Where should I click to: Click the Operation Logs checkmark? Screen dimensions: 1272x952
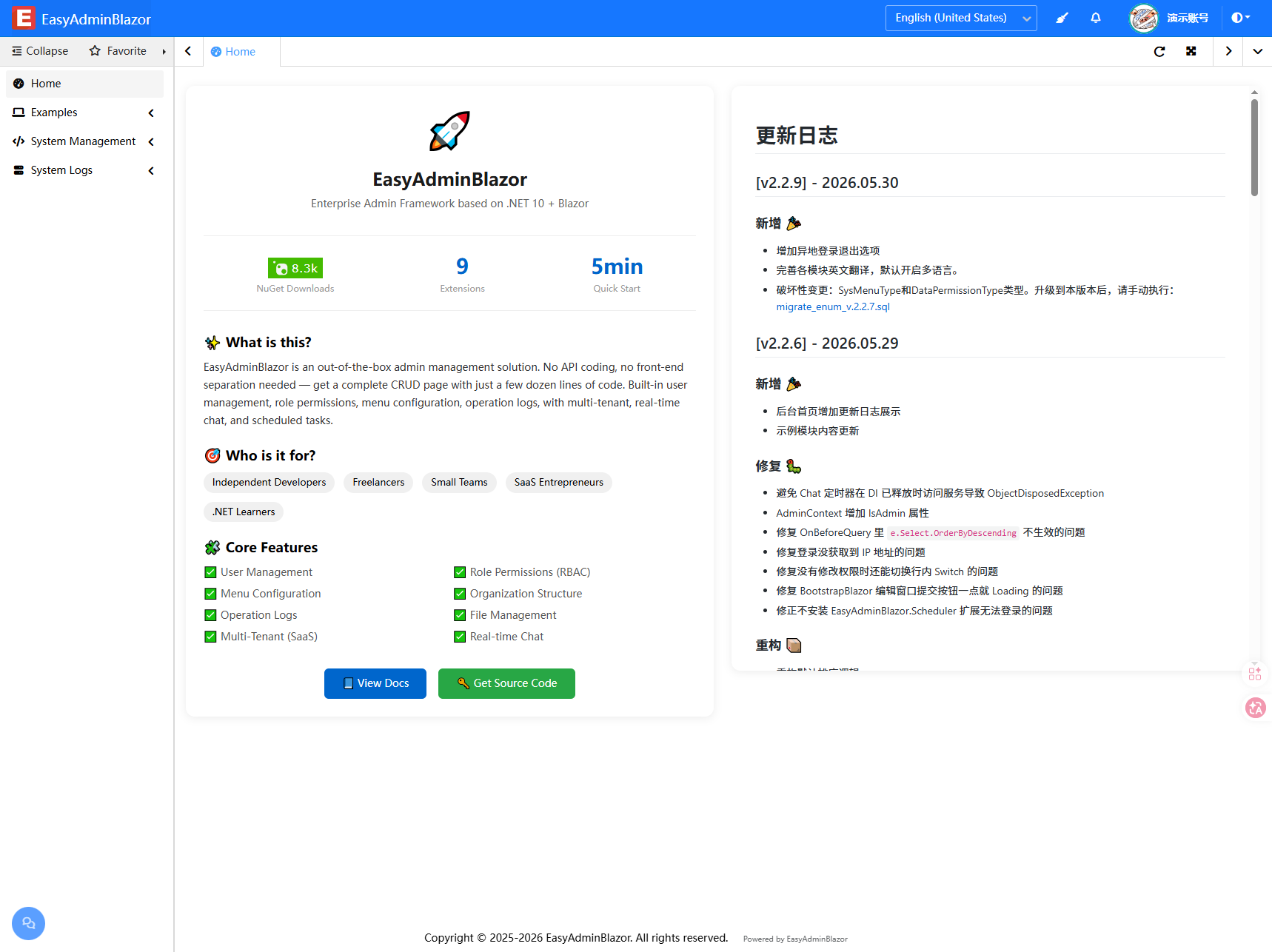tap(210, 615)
